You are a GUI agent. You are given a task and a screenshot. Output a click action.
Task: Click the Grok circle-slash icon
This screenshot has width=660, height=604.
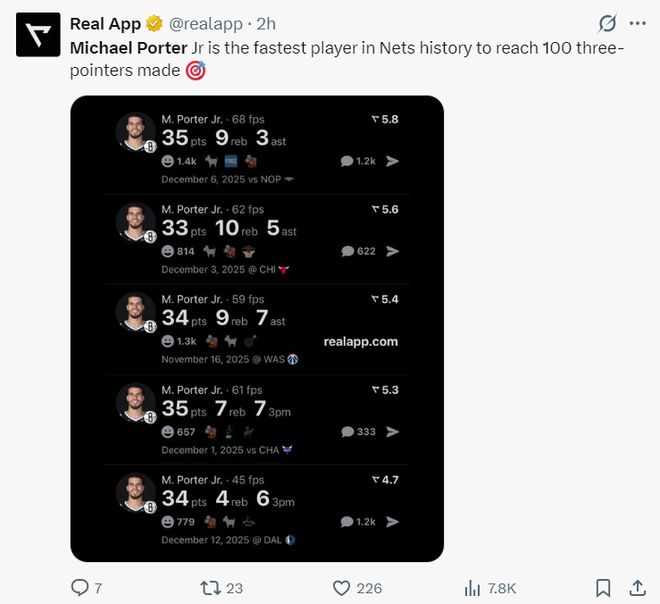click(x=607, y=23)
